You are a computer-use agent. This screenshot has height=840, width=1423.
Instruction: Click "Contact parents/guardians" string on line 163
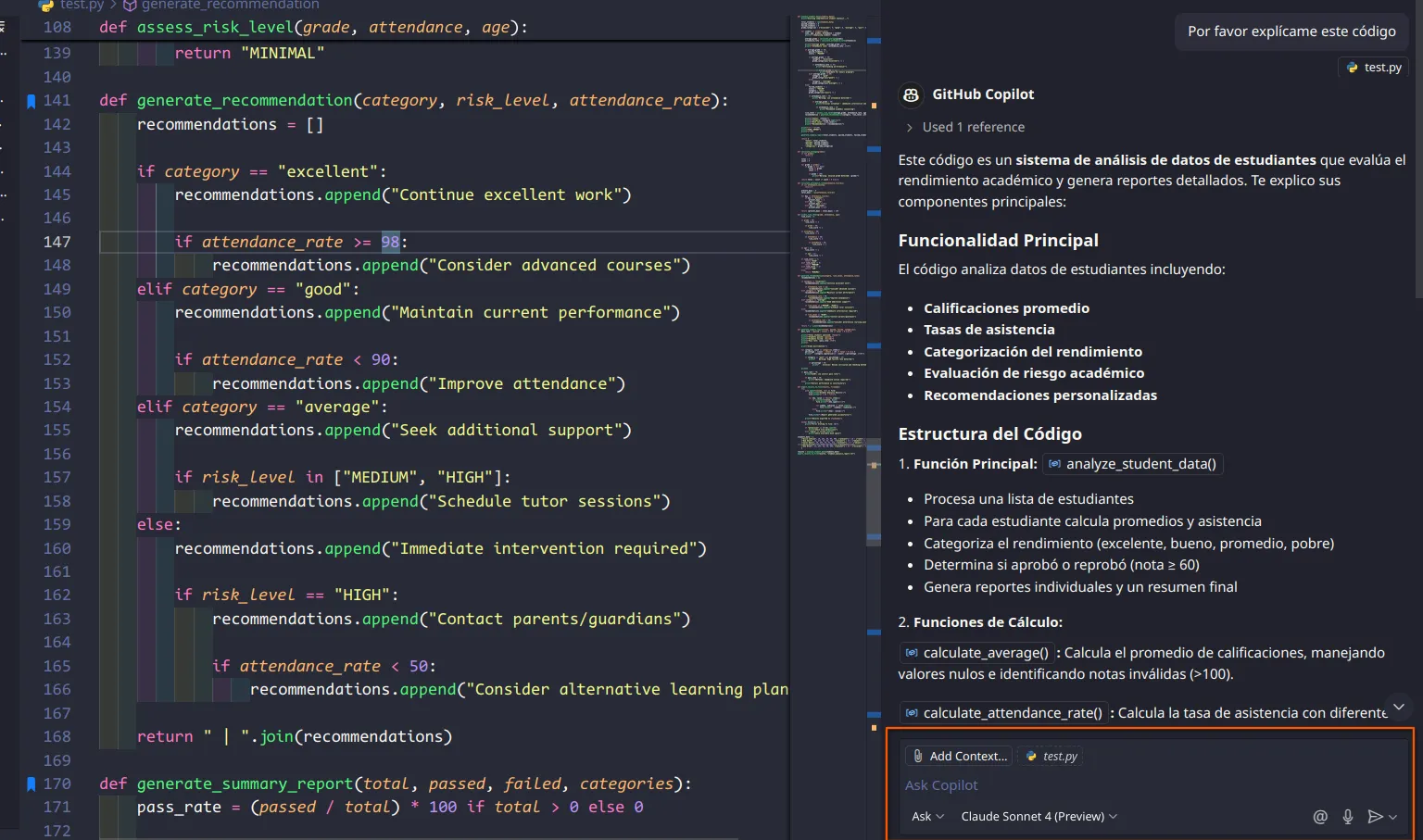(554, 619)
